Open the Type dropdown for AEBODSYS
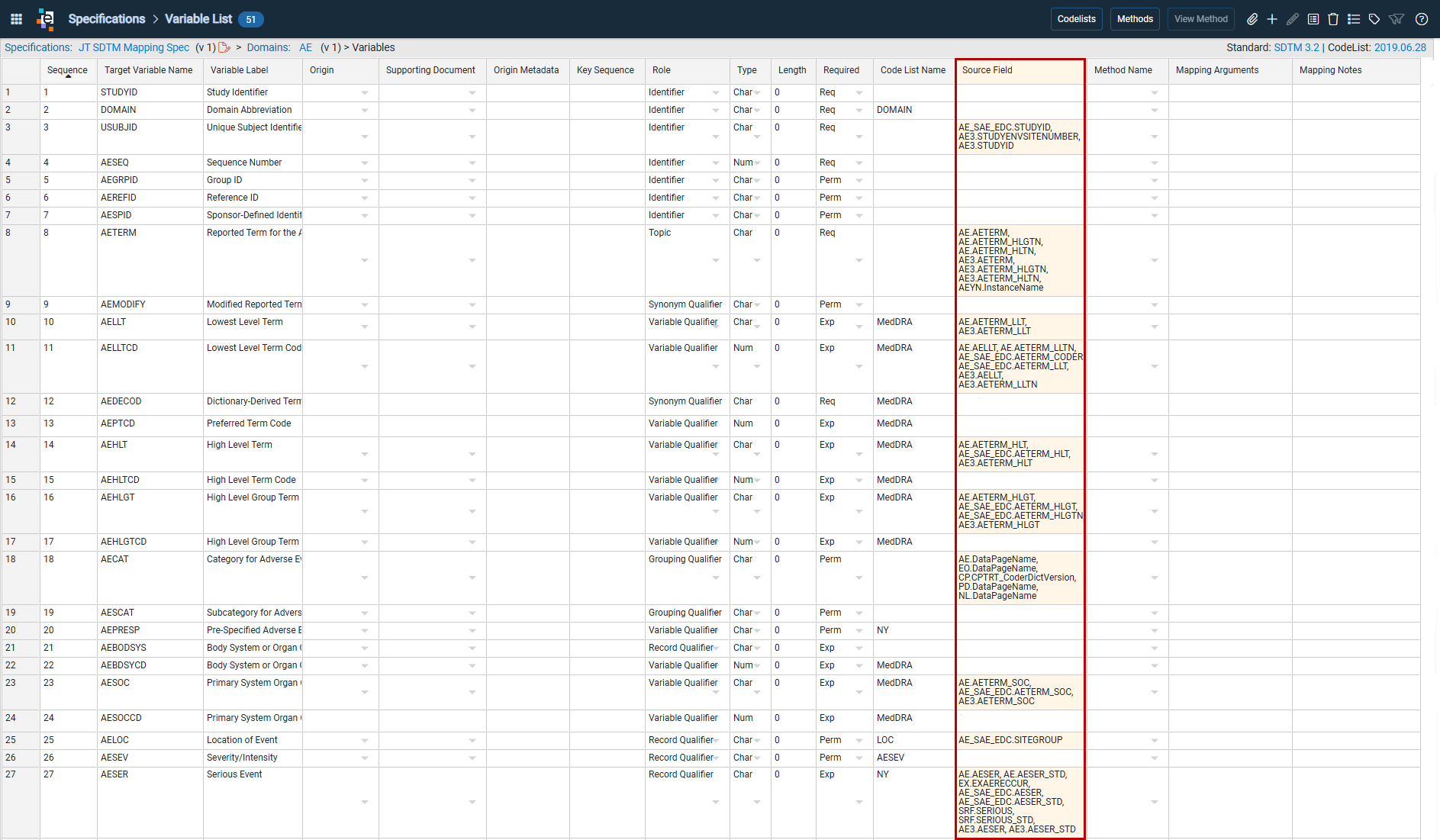 coord(757,649)
